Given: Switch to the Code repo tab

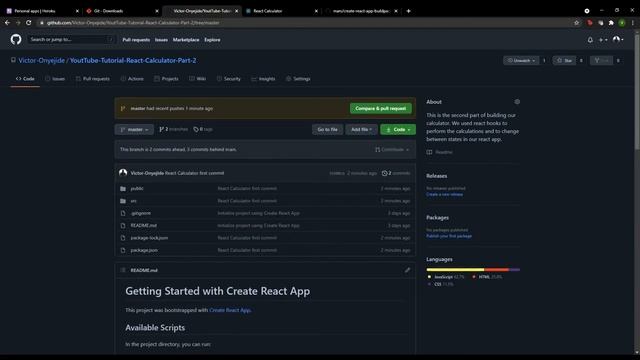Looking at the screenshot, I should pyautogui.click(x=25, y=78).
